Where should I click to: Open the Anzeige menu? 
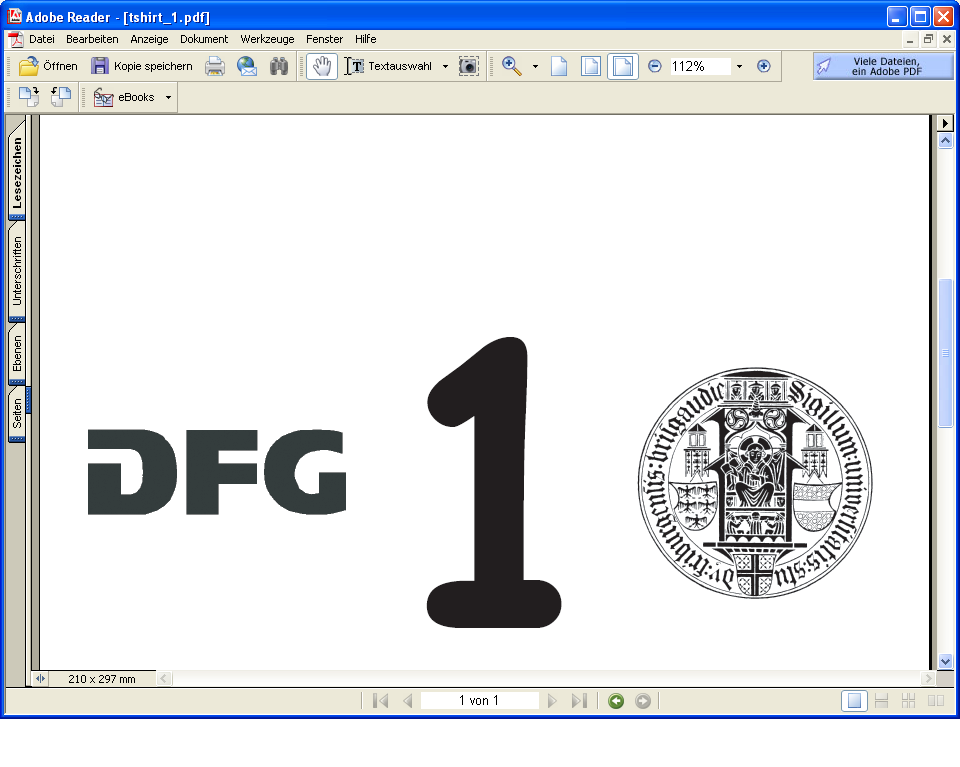point(149,39)
